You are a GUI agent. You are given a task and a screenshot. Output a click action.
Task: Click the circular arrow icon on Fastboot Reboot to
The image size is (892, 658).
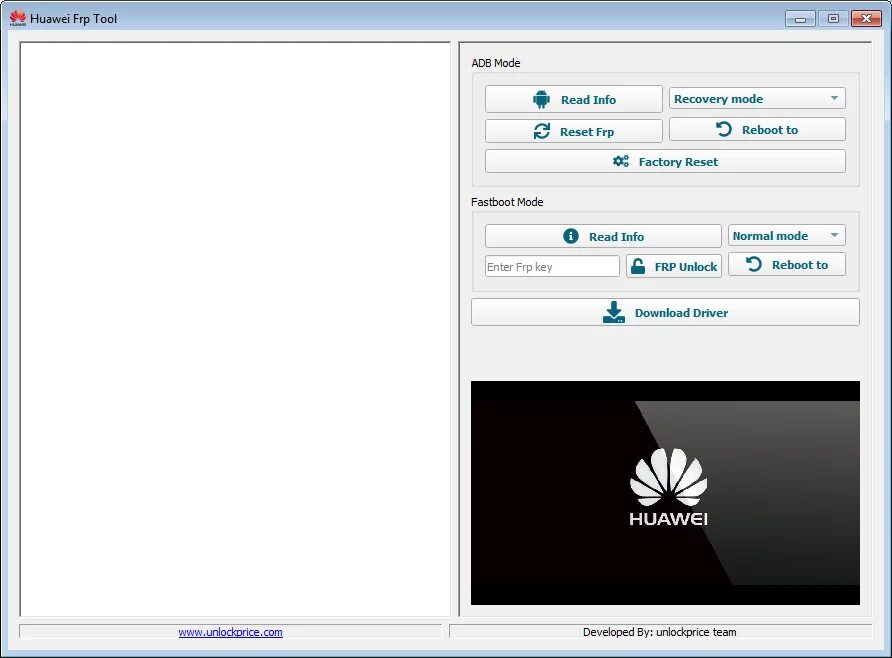point(754,264)
